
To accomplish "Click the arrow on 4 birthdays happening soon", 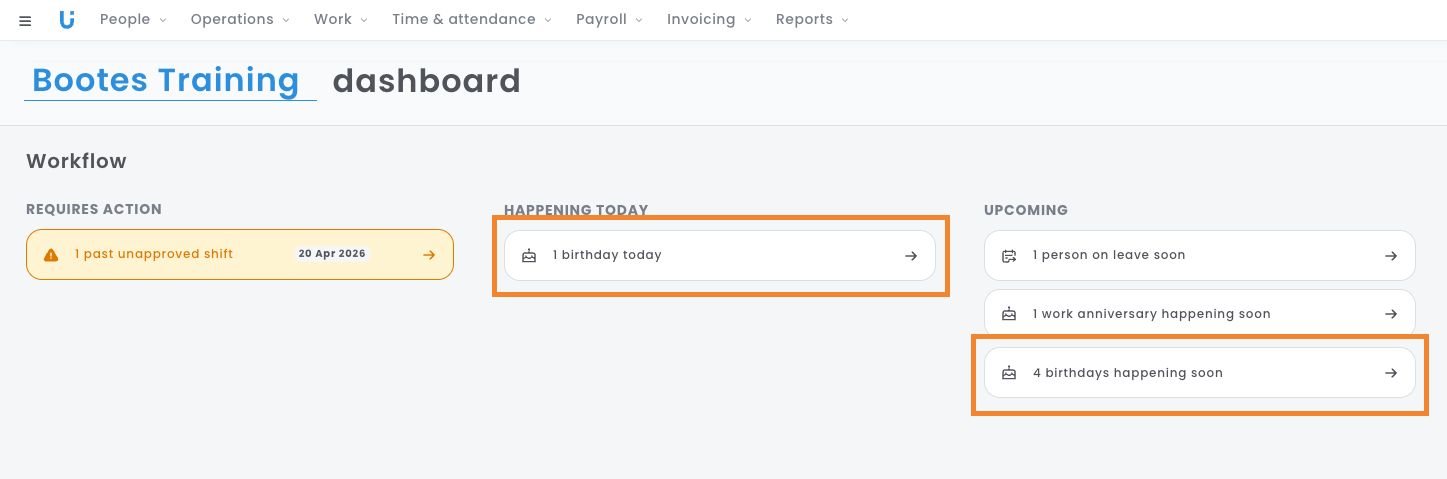I will click(x=1390, y=373).
